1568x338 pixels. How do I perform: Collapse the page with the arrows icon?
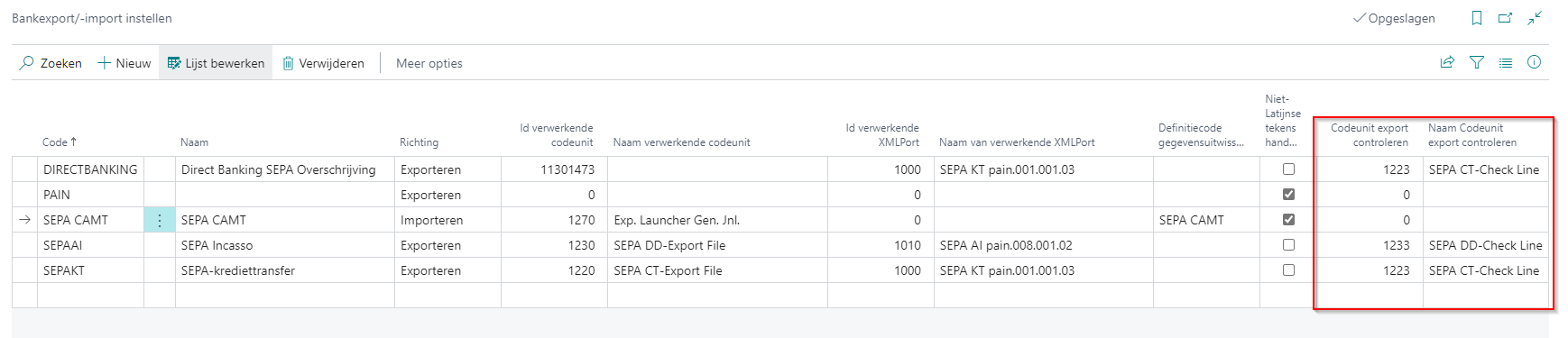point(1535,18)
